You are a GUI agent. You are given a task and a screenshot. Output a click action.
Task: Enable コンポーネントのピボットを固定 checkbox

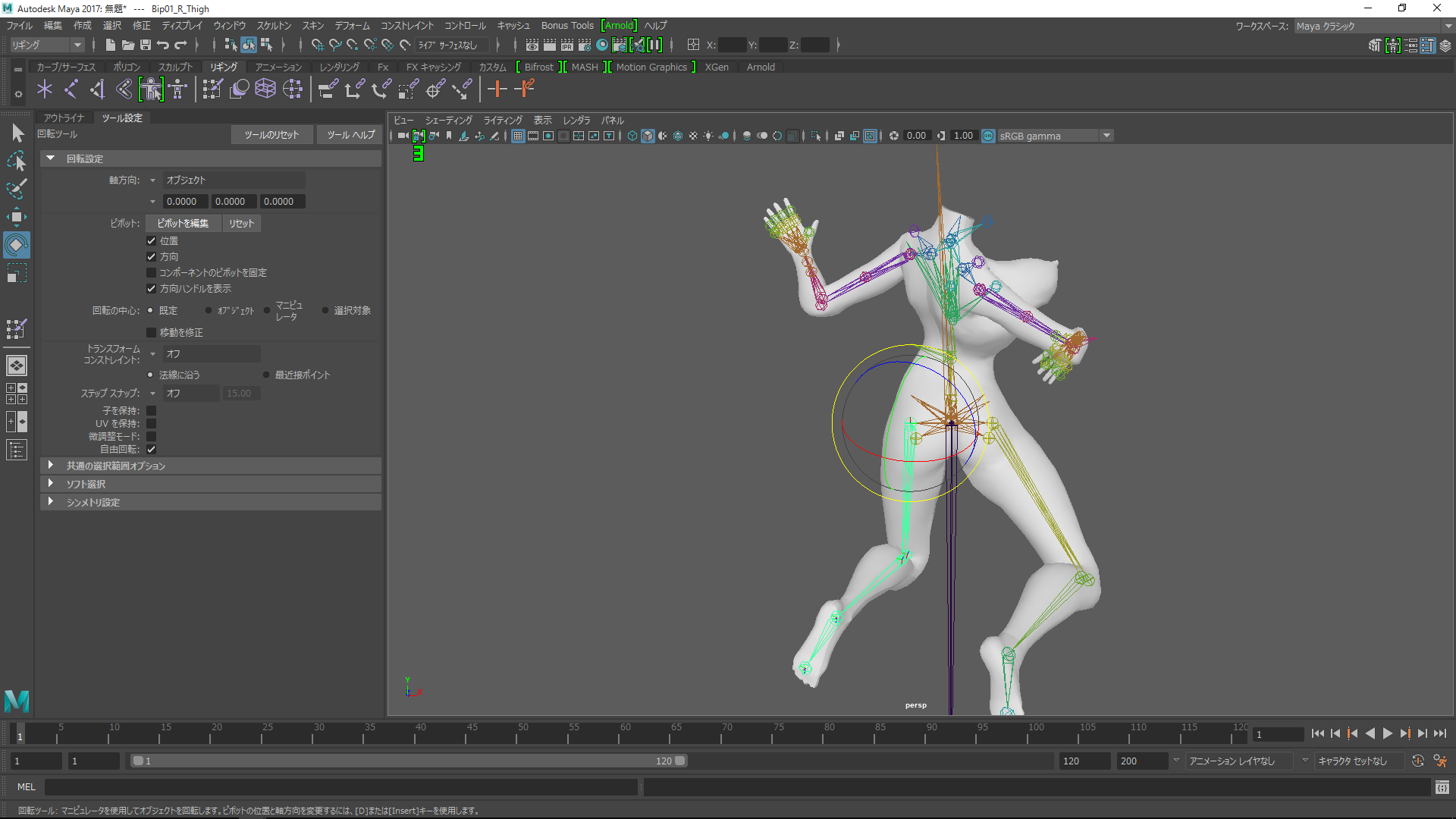151,273
